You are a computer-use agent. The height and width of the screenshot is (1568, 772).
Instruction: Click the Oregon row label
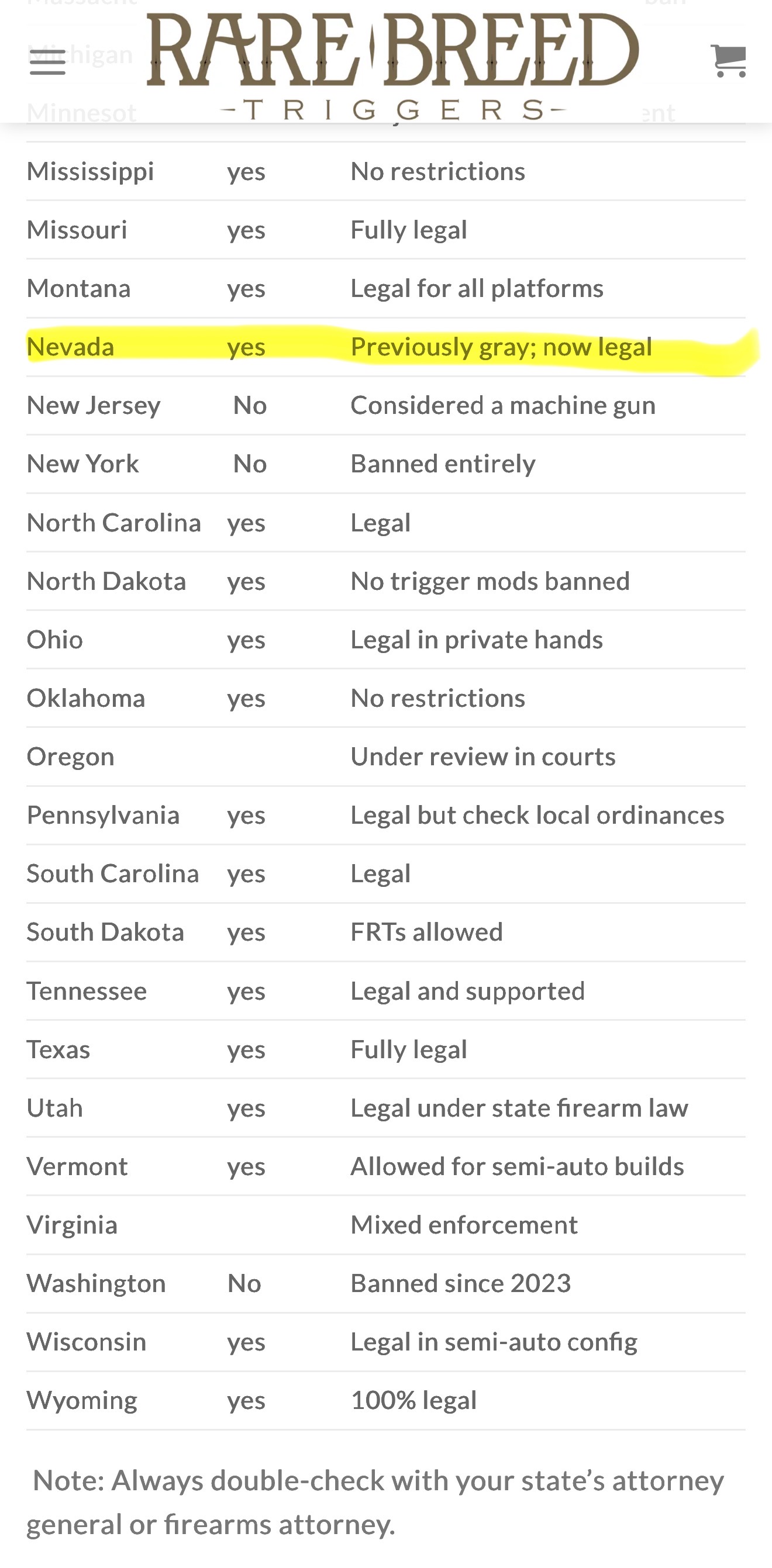click(70, 757)
